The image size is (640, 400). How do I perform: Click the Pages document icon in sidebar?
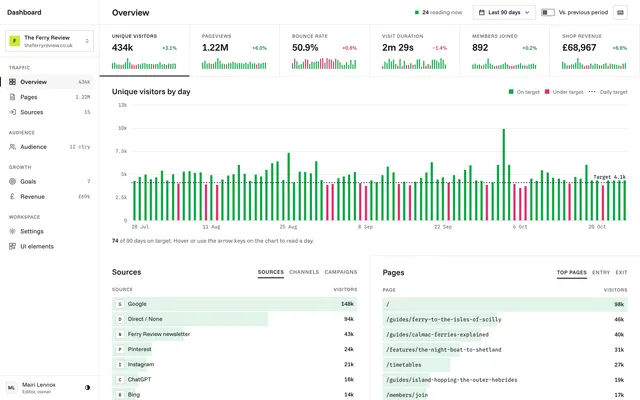tap(12, 97)
